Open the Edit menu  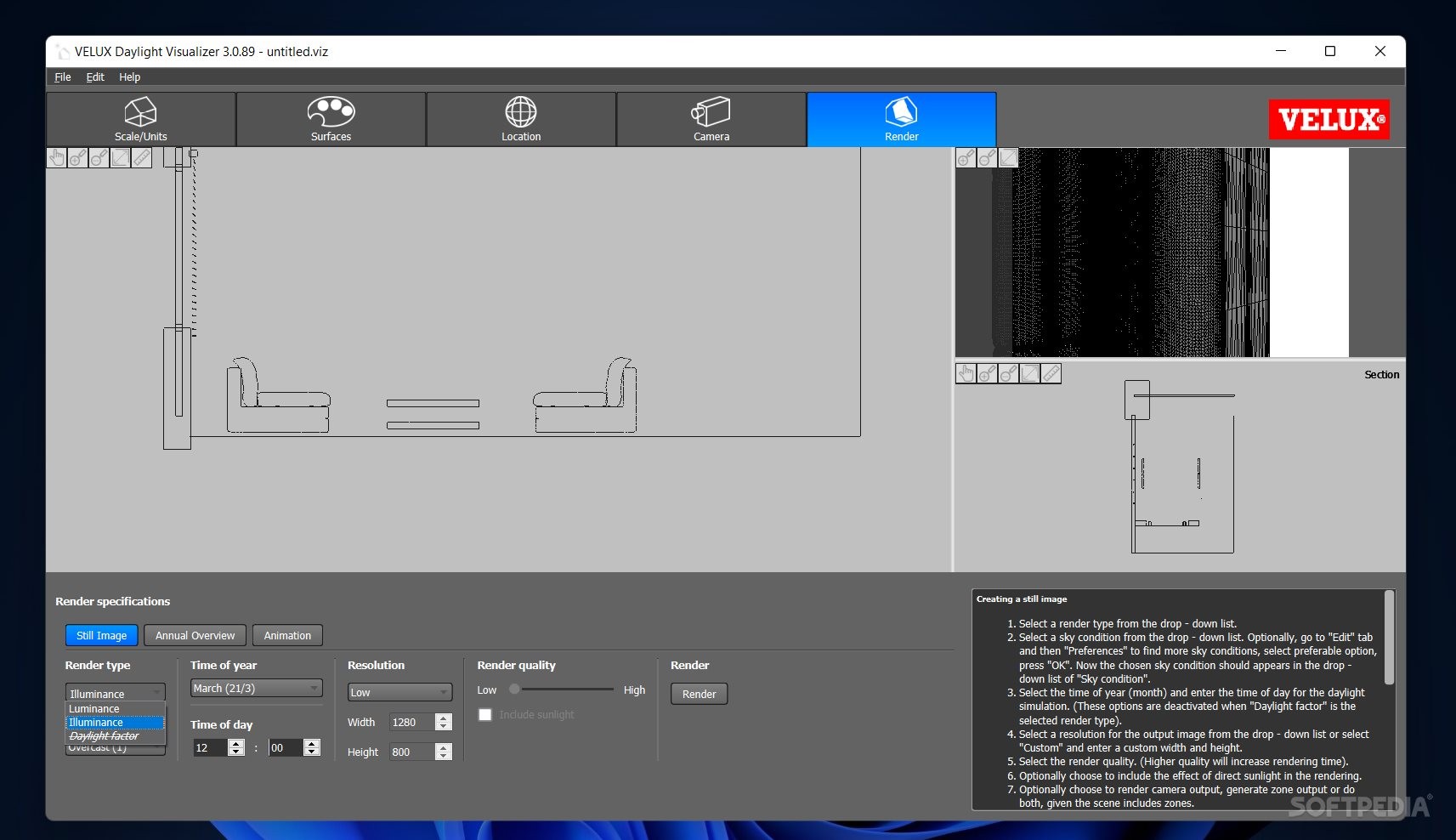coord(95,77)
